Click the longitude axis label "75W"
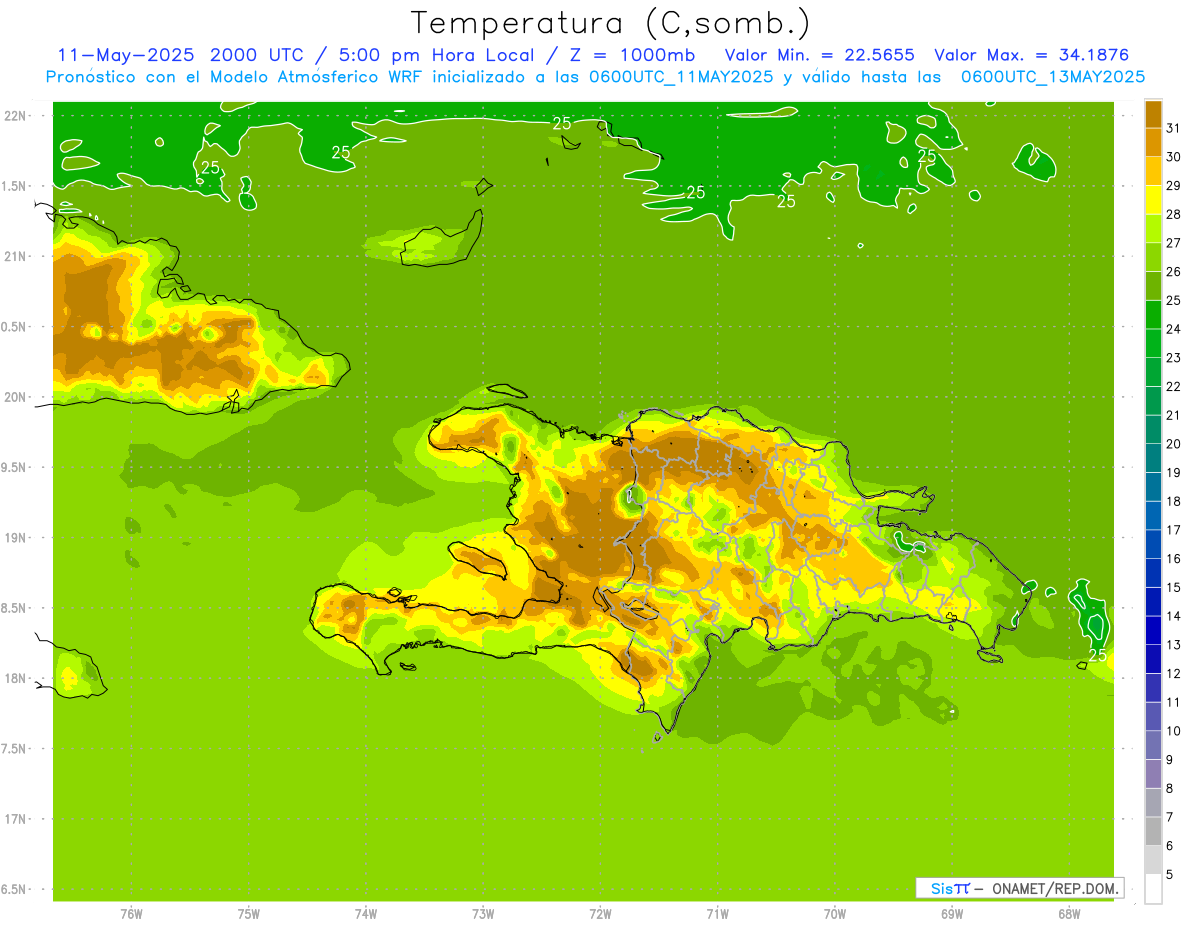 (248, 914)
